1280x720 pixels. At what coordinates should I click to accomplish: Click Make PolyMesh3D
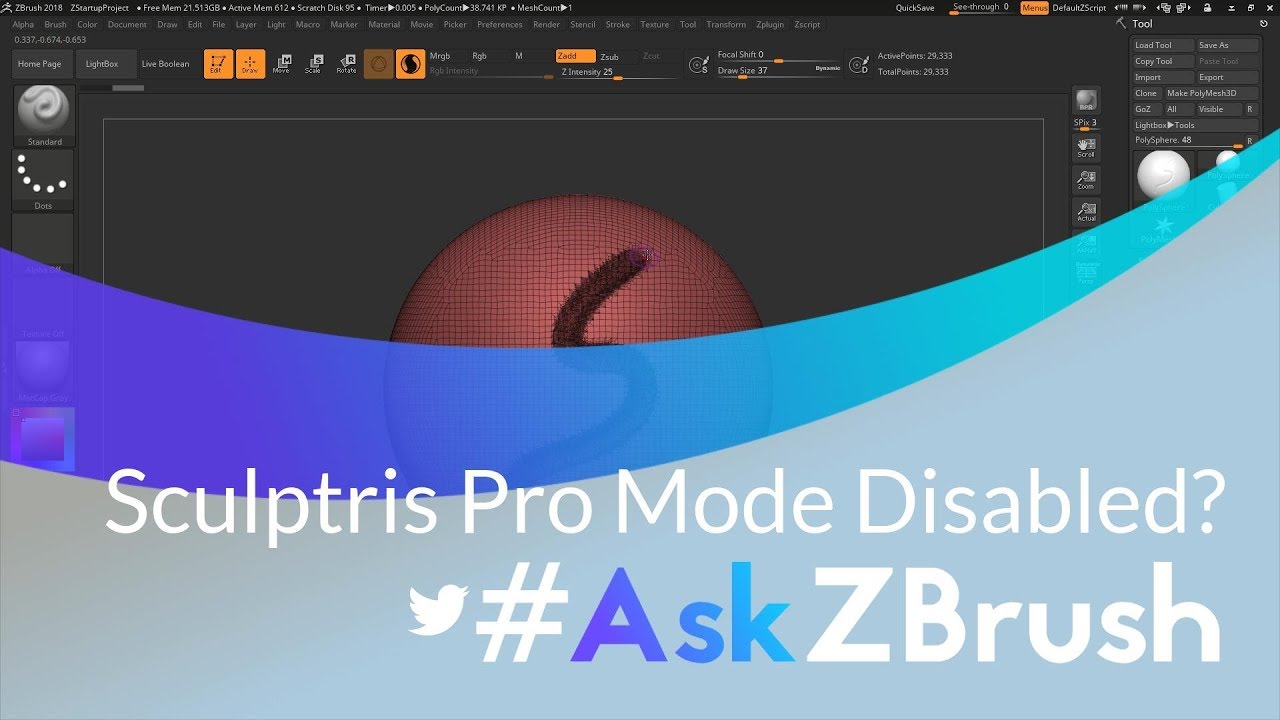point(1210,93)
